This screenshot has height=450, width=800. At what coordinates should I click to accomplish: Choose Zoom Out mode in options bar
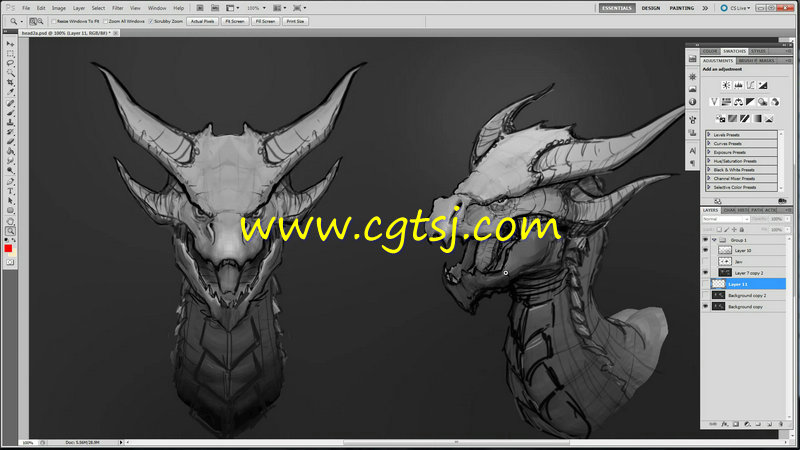click(x=40, y=21)
